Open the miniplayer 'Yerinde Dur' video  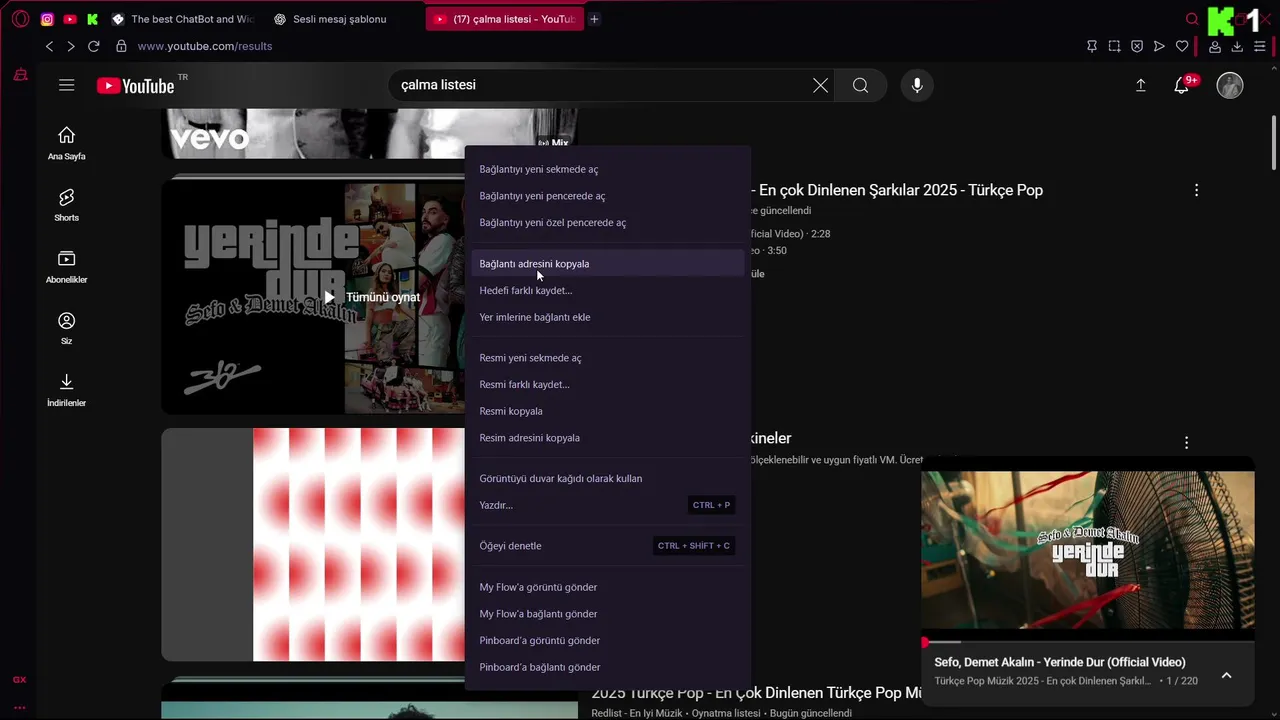tap(1088, 551)
